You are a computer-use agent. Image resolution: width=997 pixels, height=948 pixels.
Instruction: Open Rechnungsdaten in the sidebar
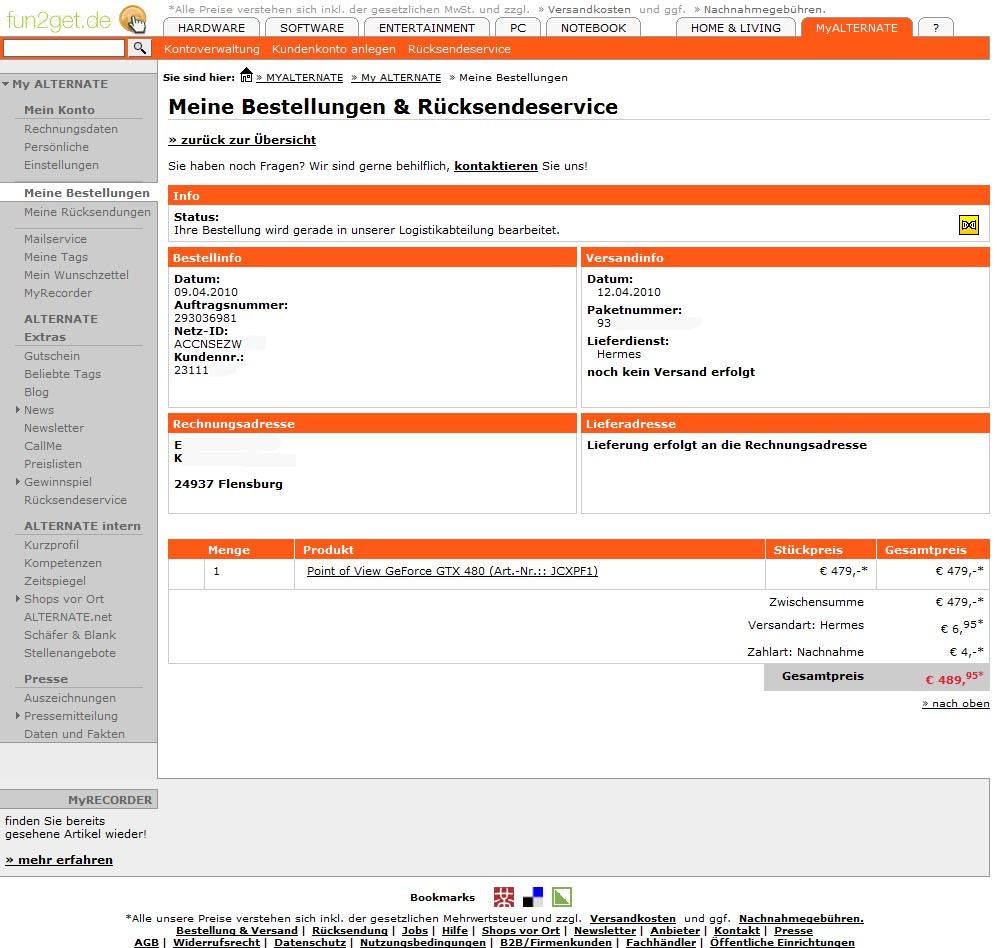click(71, 129)
